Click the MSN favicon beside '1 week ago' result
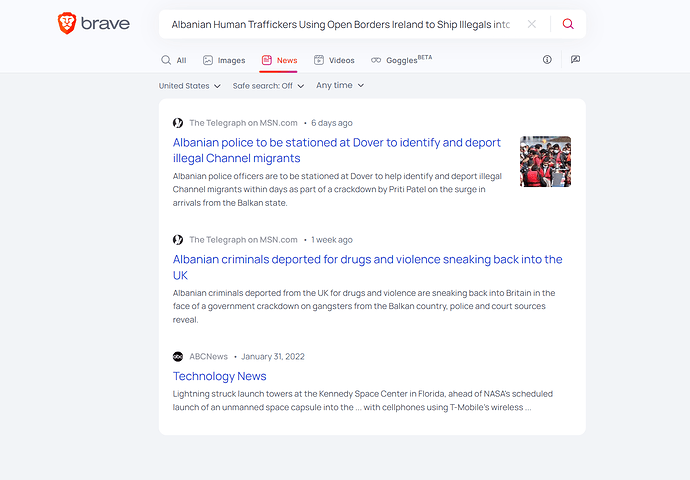The image size is (690, 480). [178, 240]
